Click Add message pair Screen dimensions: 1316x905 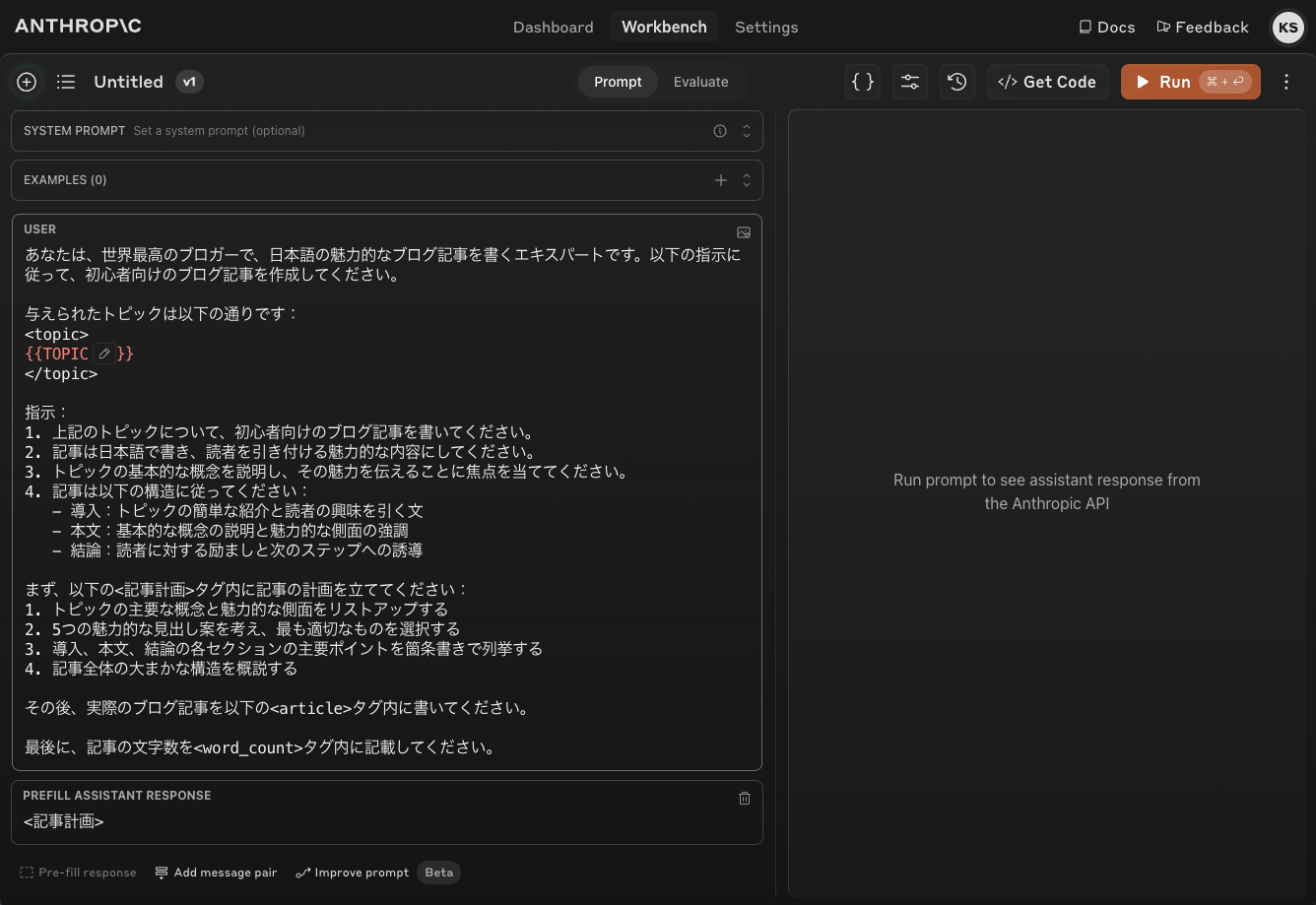pos(216,873)
